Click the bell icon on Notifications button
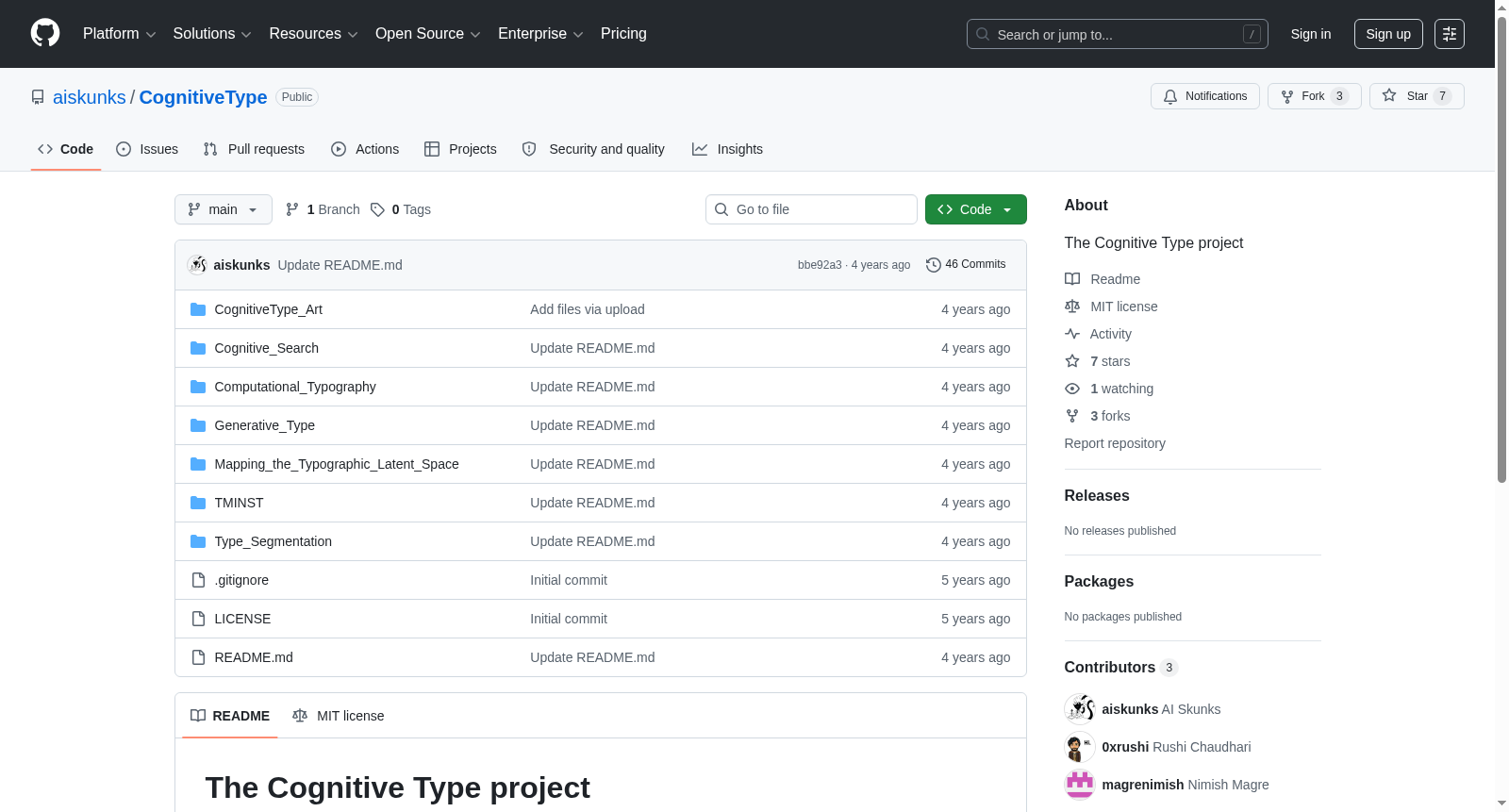This screenshot has height=812, width=1509. [x=1170, y=96]
